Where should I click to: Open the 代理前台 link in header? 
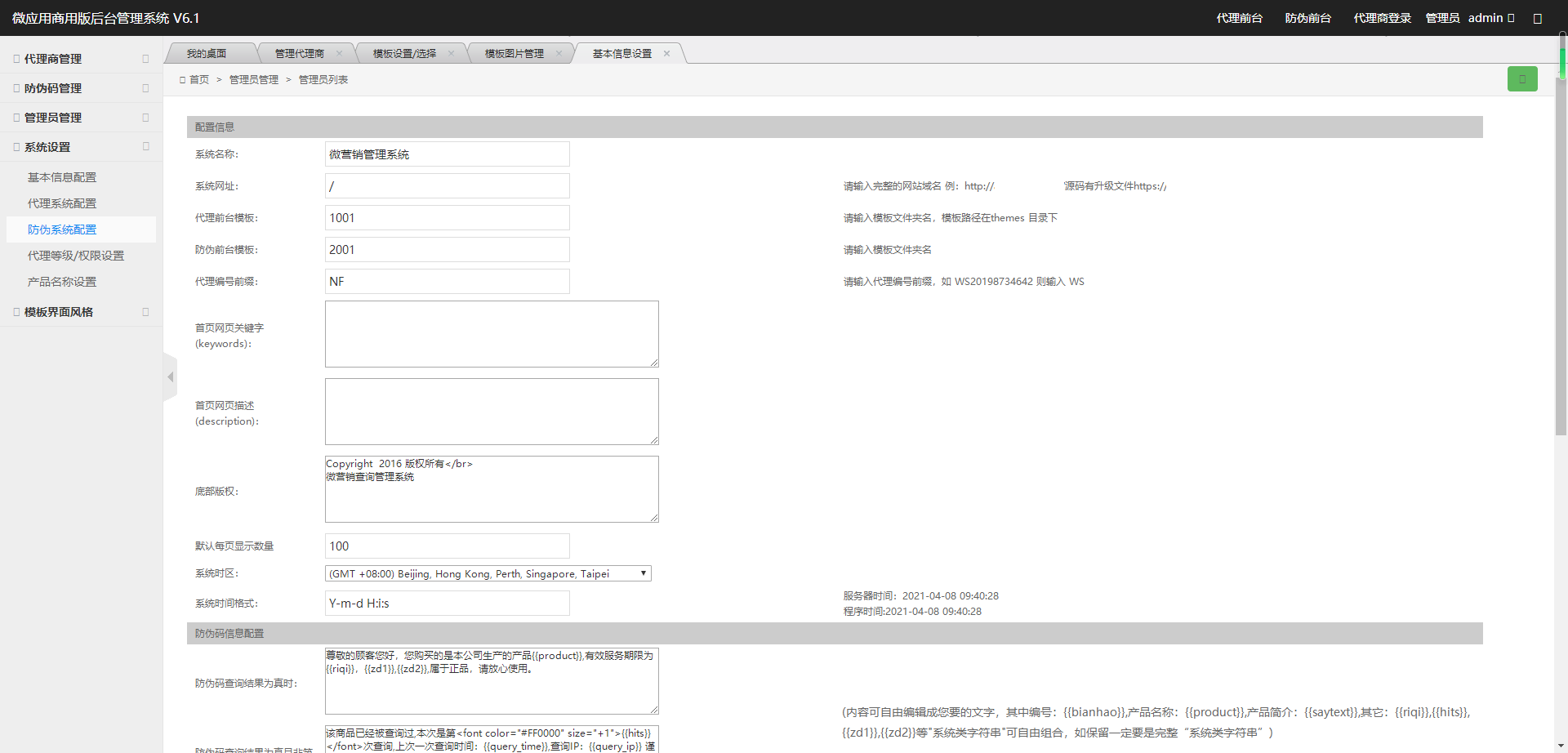pyautogui.click(x=1239, y=18)
